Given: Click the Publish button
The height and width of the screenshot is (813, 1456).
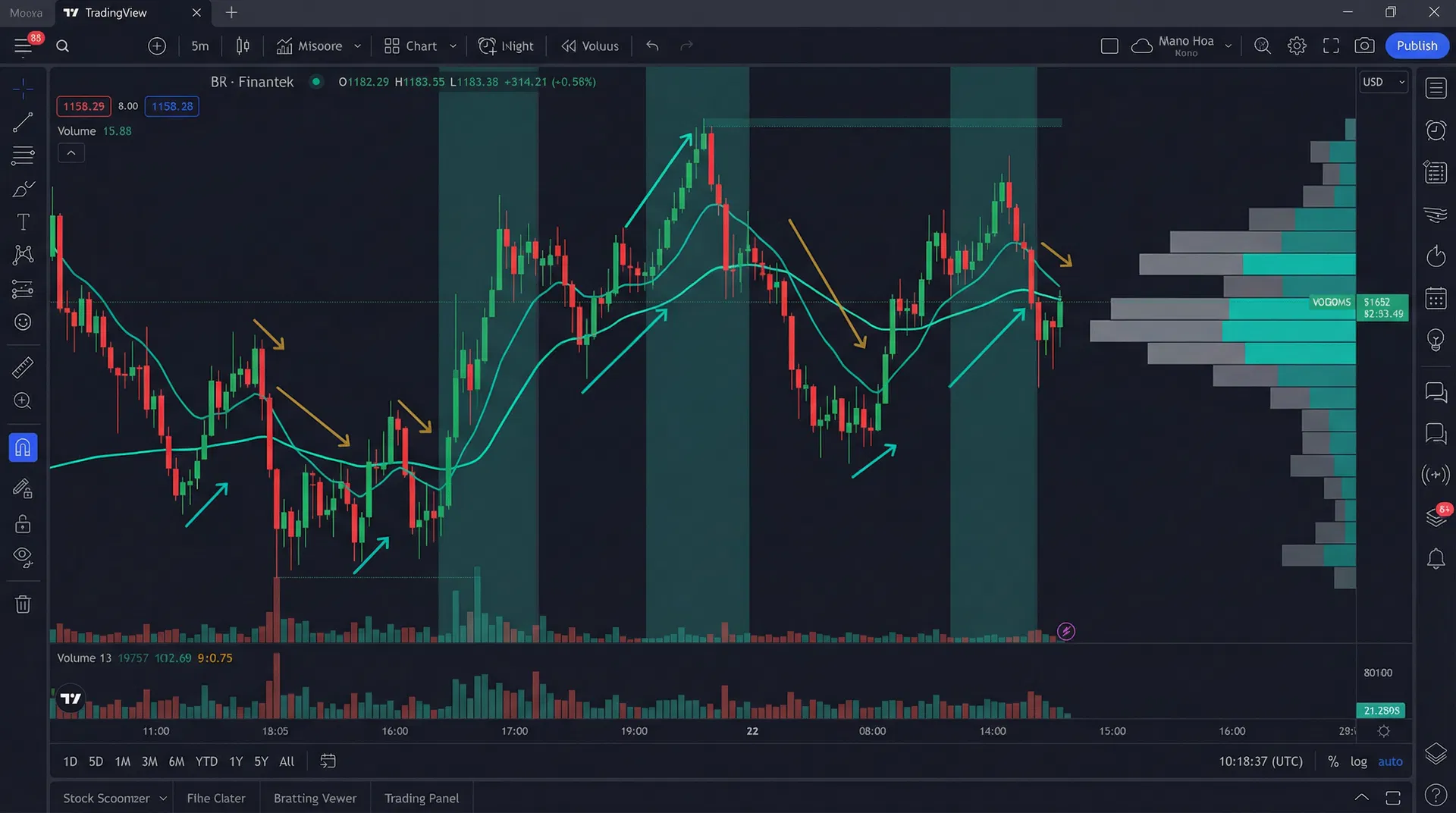Looking at the screenshot, I should tap(1417, 46).
